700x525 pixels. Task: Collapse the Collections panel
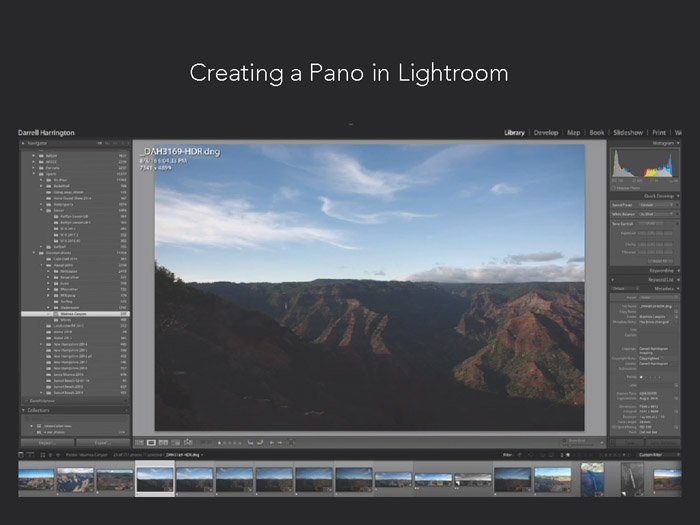[x=24, y=410]
